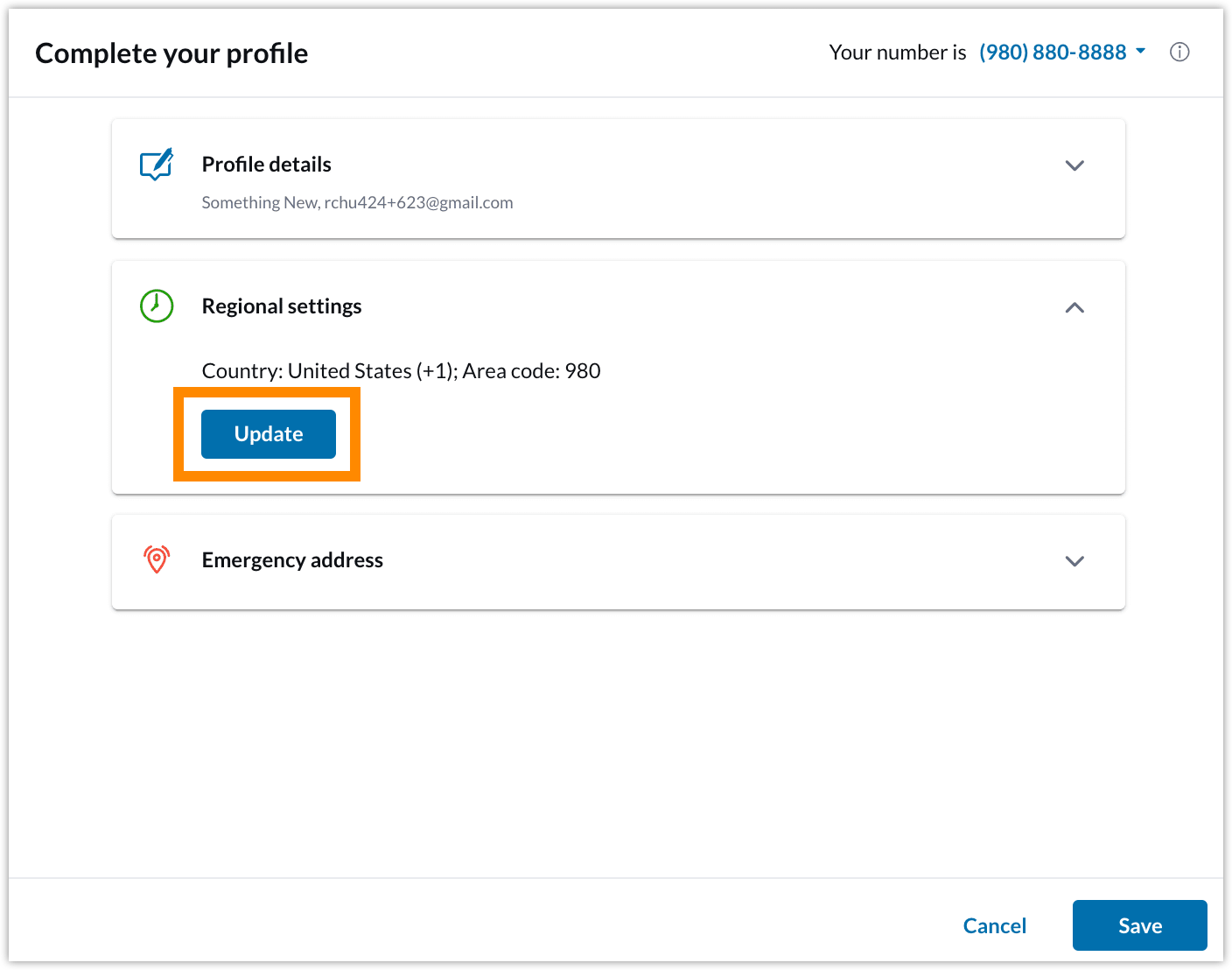This screenshot has width=1232, height=970.
Task: Click Your number is label
Action: [898, 52]
